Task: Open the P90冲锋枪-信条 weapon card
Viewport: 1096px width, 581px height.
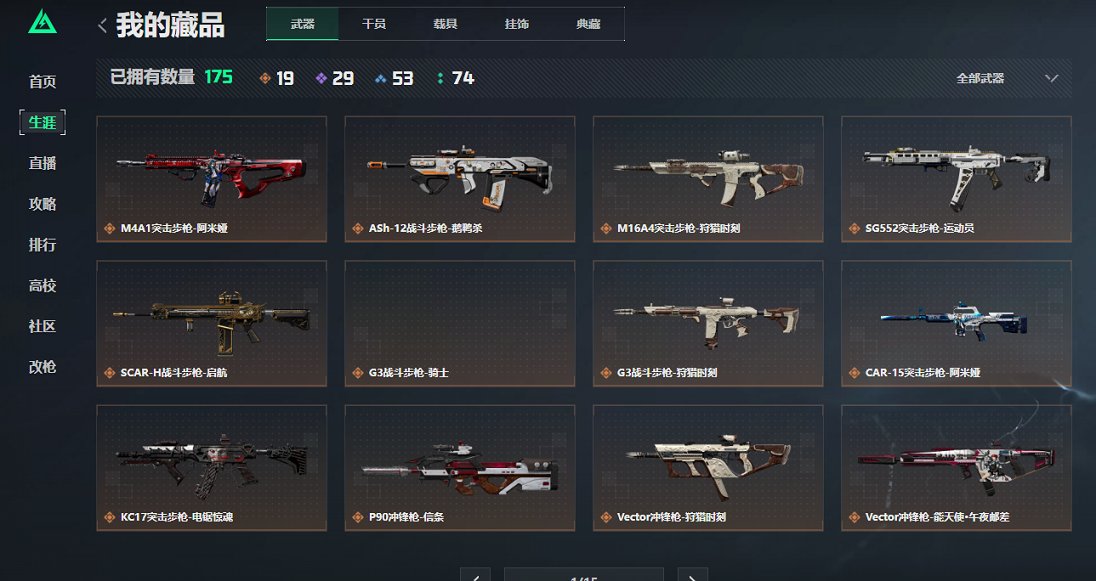Action: pyautogui.click(x=460, y=468)
